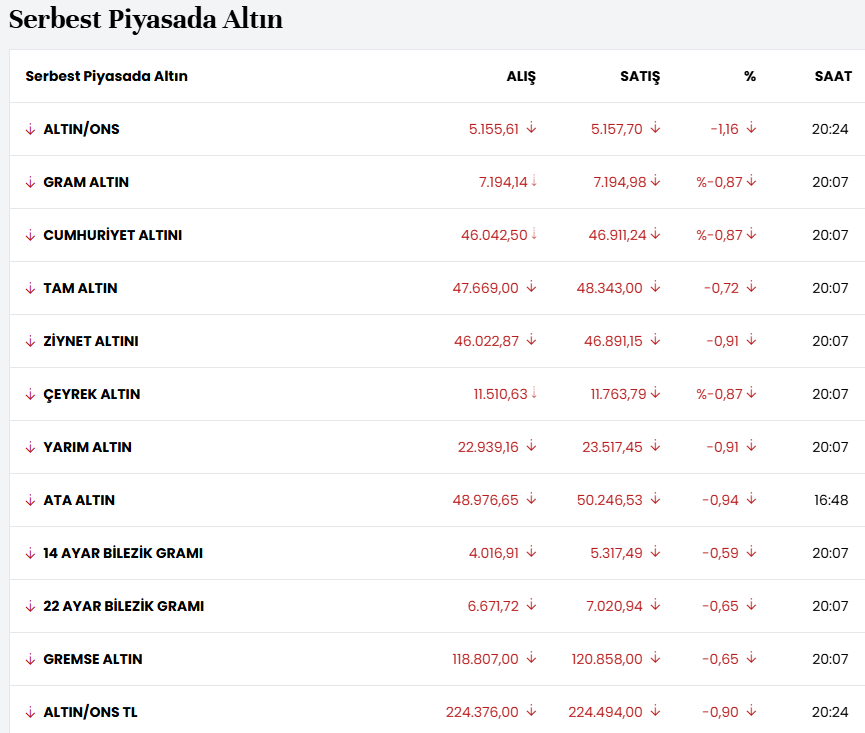Click the arrow after ÇEYREK ALTIN sell price 11.763,79

coord(655,393)
